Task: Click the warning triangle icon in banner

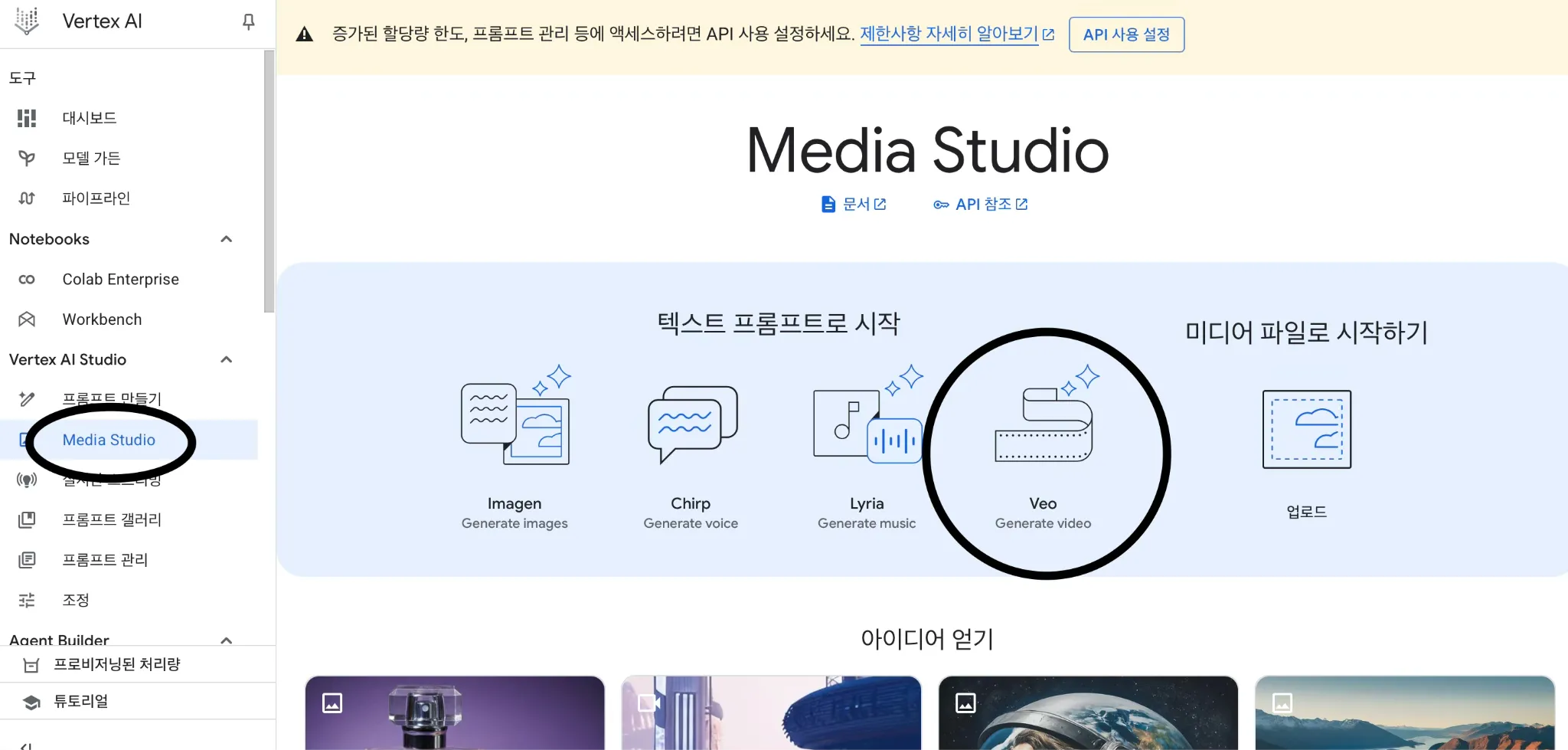Action: (x=305, y=34)
